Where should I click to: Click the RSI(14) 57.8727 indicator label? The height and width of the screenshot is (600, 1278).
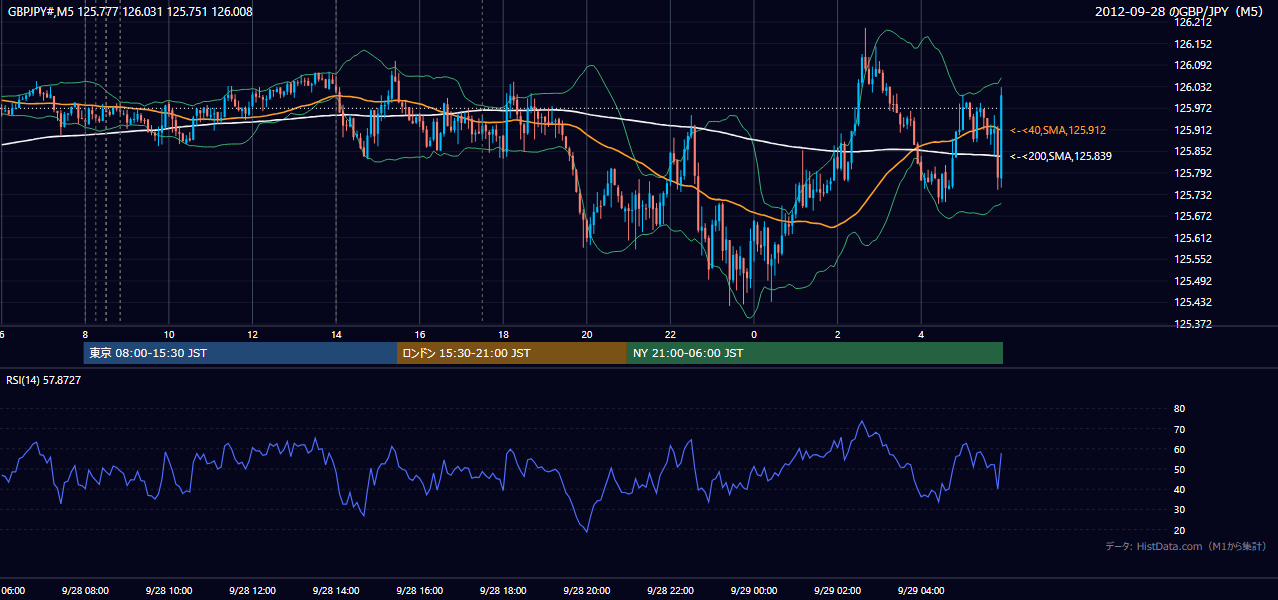tap(44, 380)
